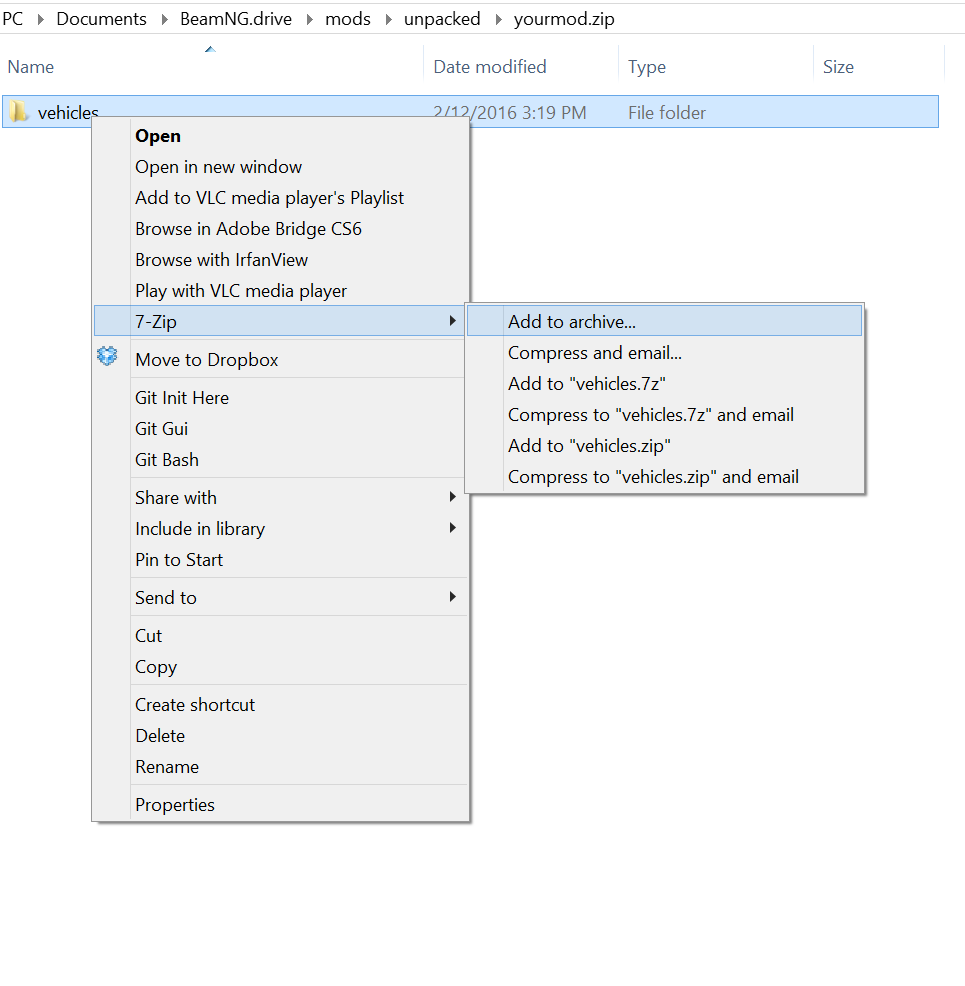Open the 7-Zip menu entry
The width and height of the screenshot is (965, 986).
click(280, 321)
